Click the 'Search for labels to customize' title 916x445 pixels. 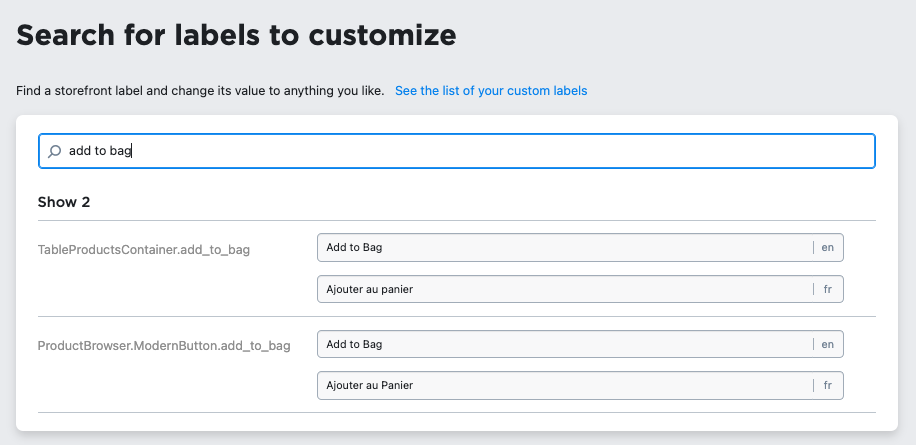tap(236, 36)
